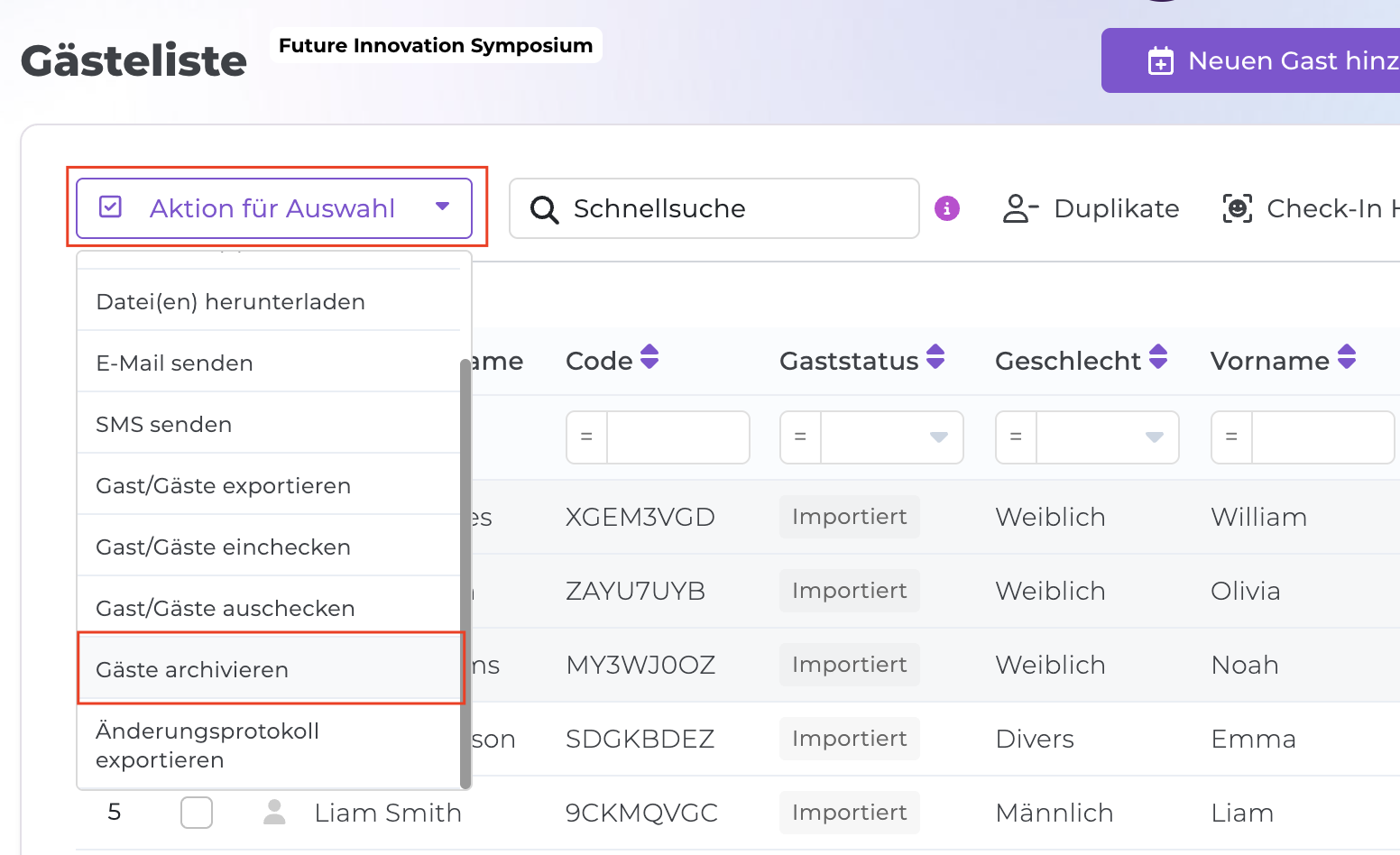
Task: Click the Duplikate button label
Action: click(1116, 208)
